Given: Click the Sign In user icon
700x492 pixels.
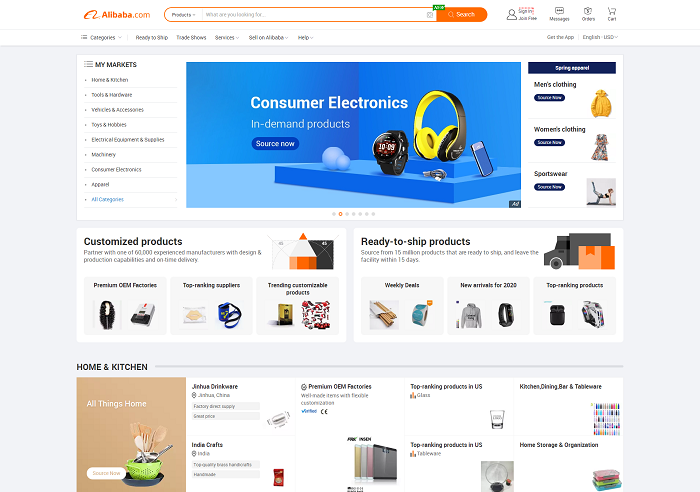Looking at the screenshot, I should pyautogui.click(x=512, y=15).
